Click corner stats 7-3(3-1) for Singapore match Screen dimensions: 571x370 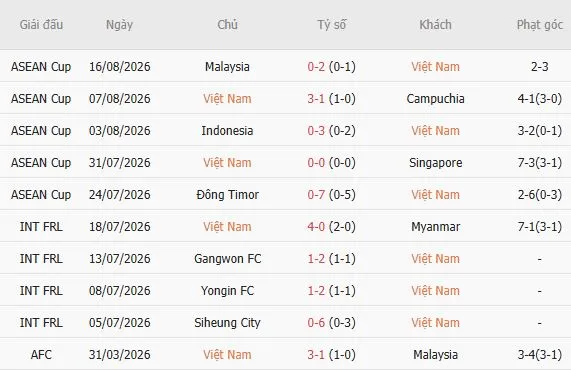(540, 163)
